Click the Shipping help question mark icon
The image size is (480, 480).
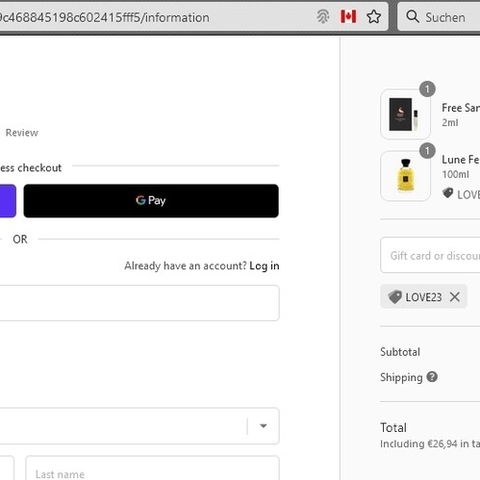(x=432, y=377)
